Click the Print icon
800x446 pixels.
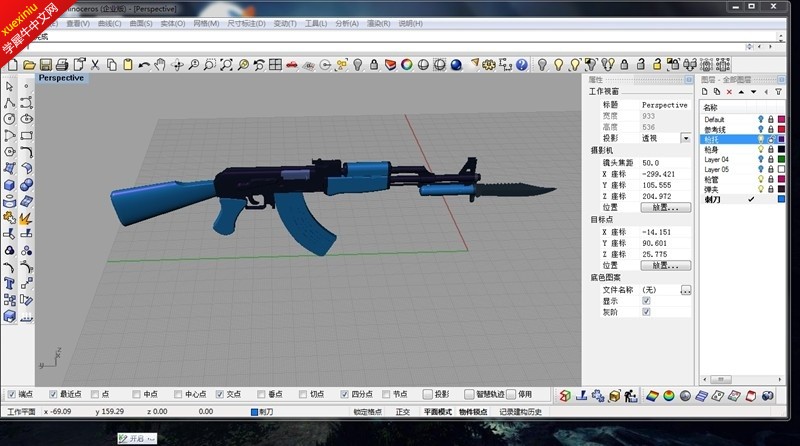pos(62,65)
